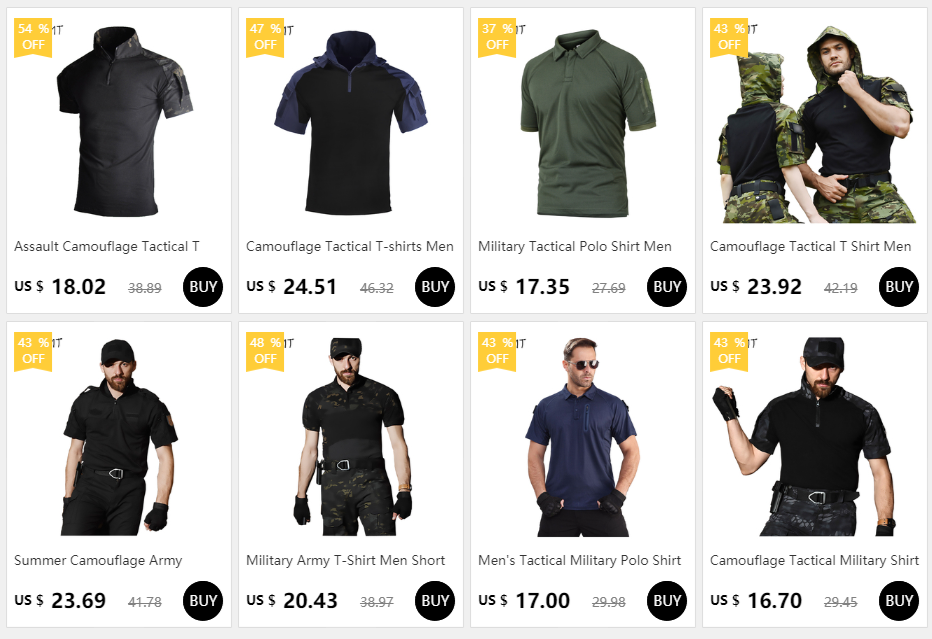This screenshot has width=932, height=639.
Task: Open the two hooded camo men photo
Action: pos(816,124)
